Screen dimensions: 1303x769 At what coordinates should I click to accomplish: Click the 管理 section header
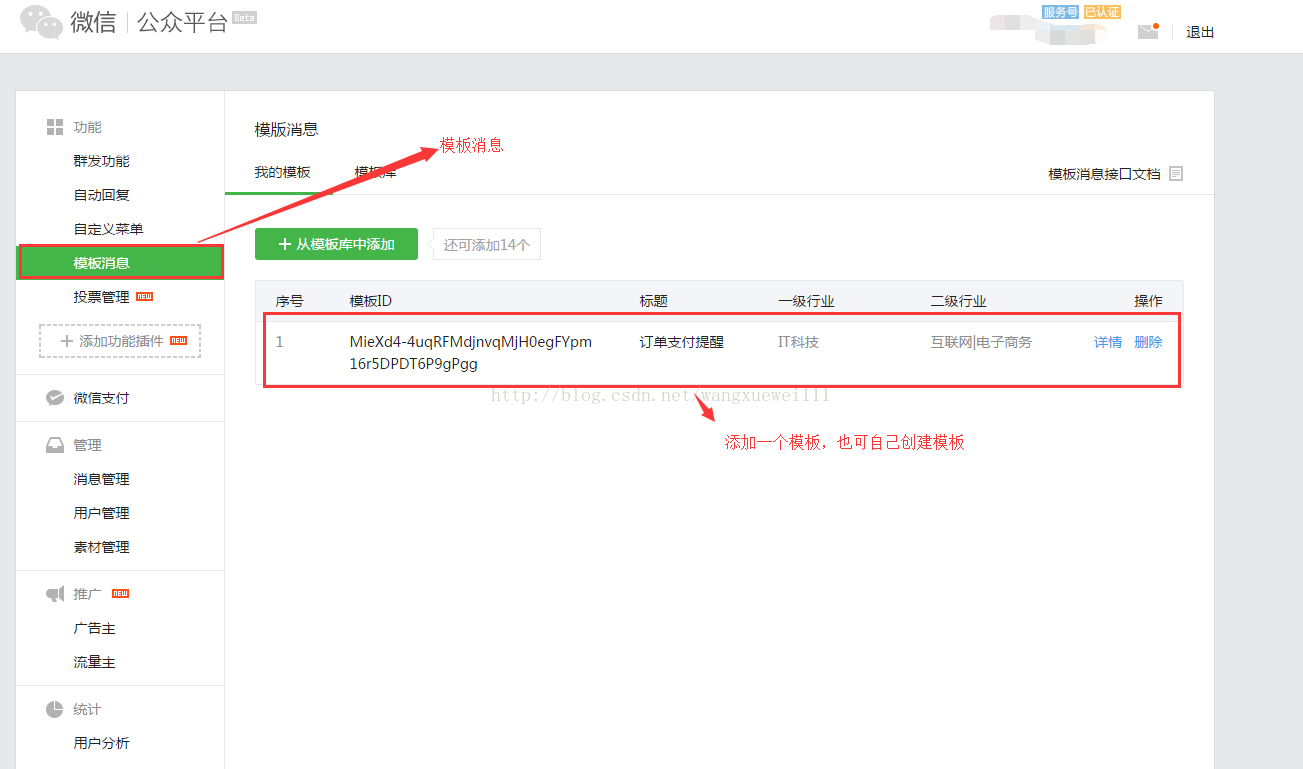pos(87,445)
